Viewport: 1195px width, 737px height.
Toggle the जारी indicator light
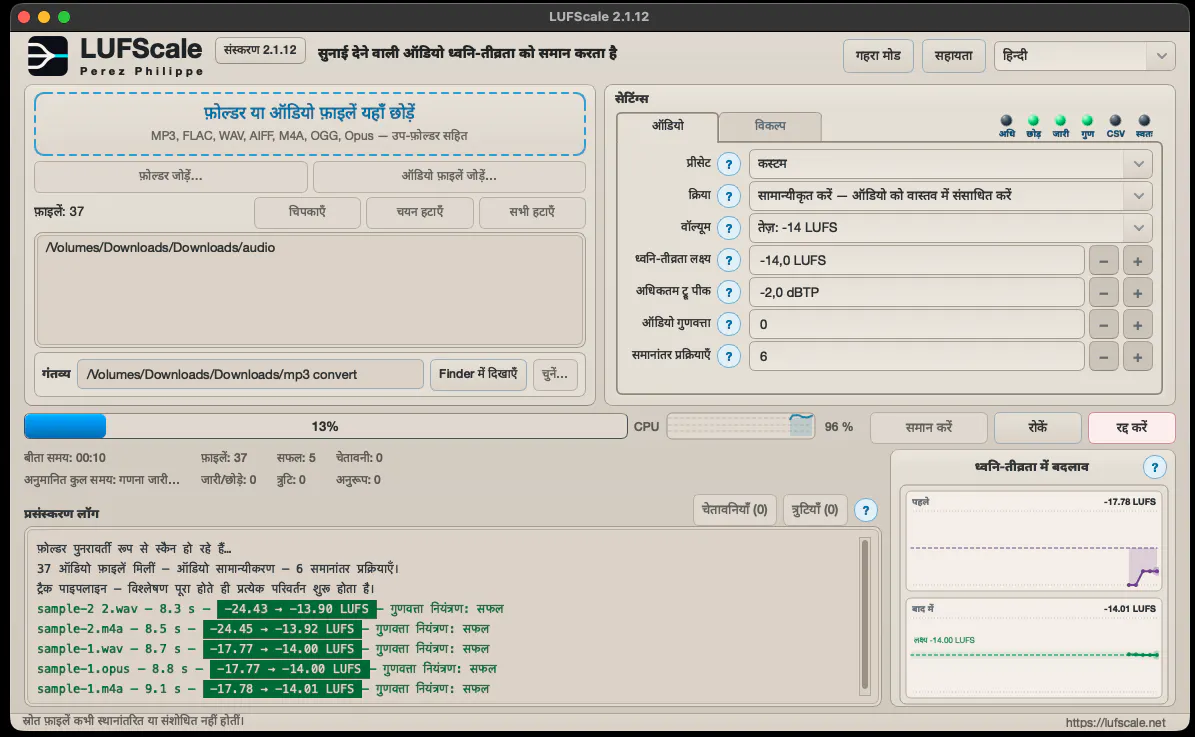pos(1060,120)
